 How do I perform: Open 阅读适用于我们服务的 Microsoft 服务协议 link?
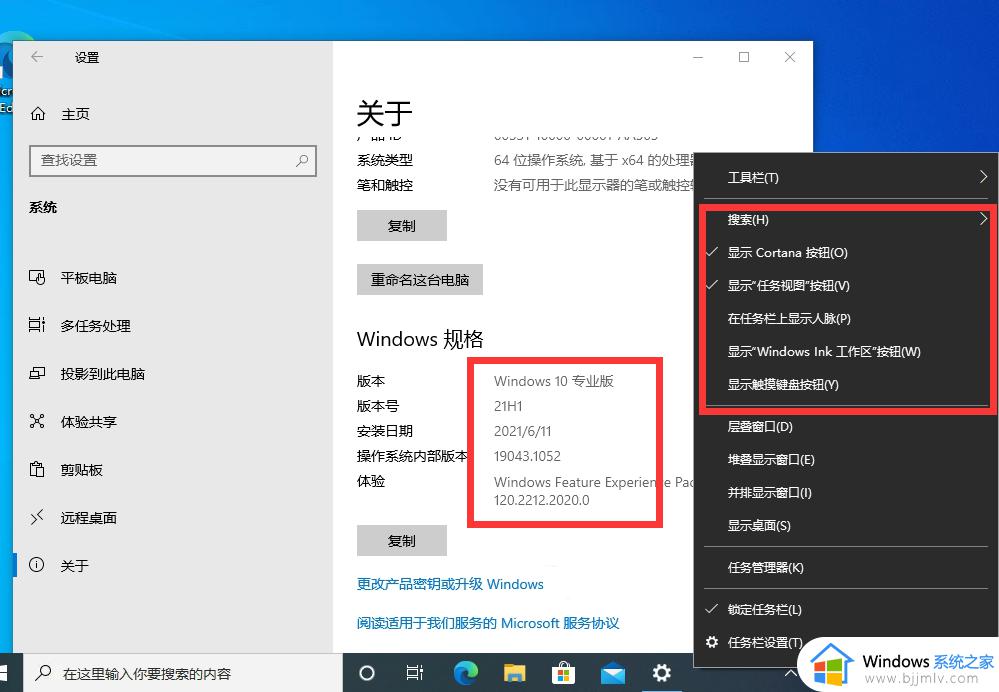click(487, 623)
